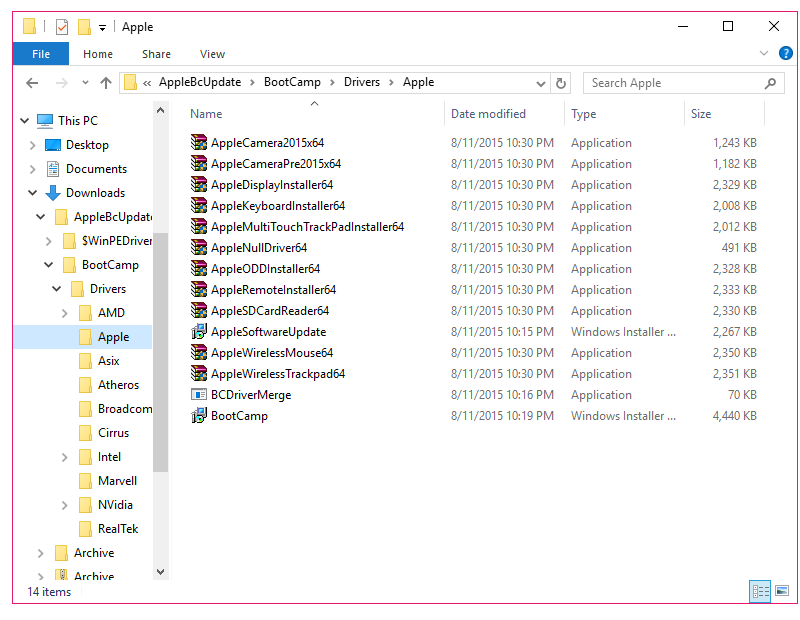Viewport: 800px width, 620px height.
Task: Switch to large thumbnails view icon
Action: (782, 591)
